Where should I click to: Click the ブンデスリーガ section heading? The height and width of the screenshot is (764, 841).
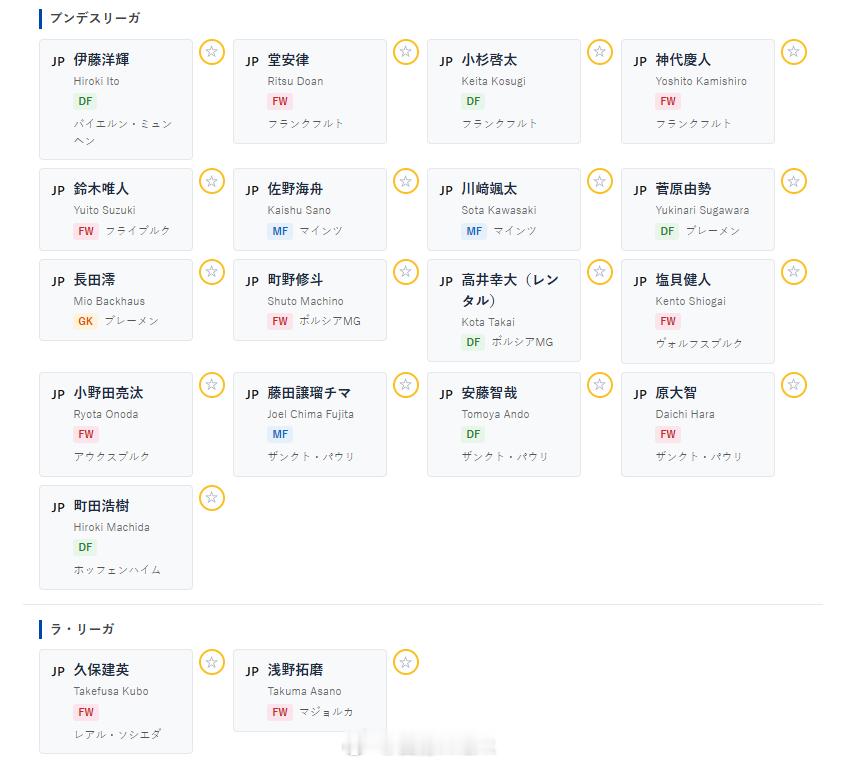coord(95,18)
